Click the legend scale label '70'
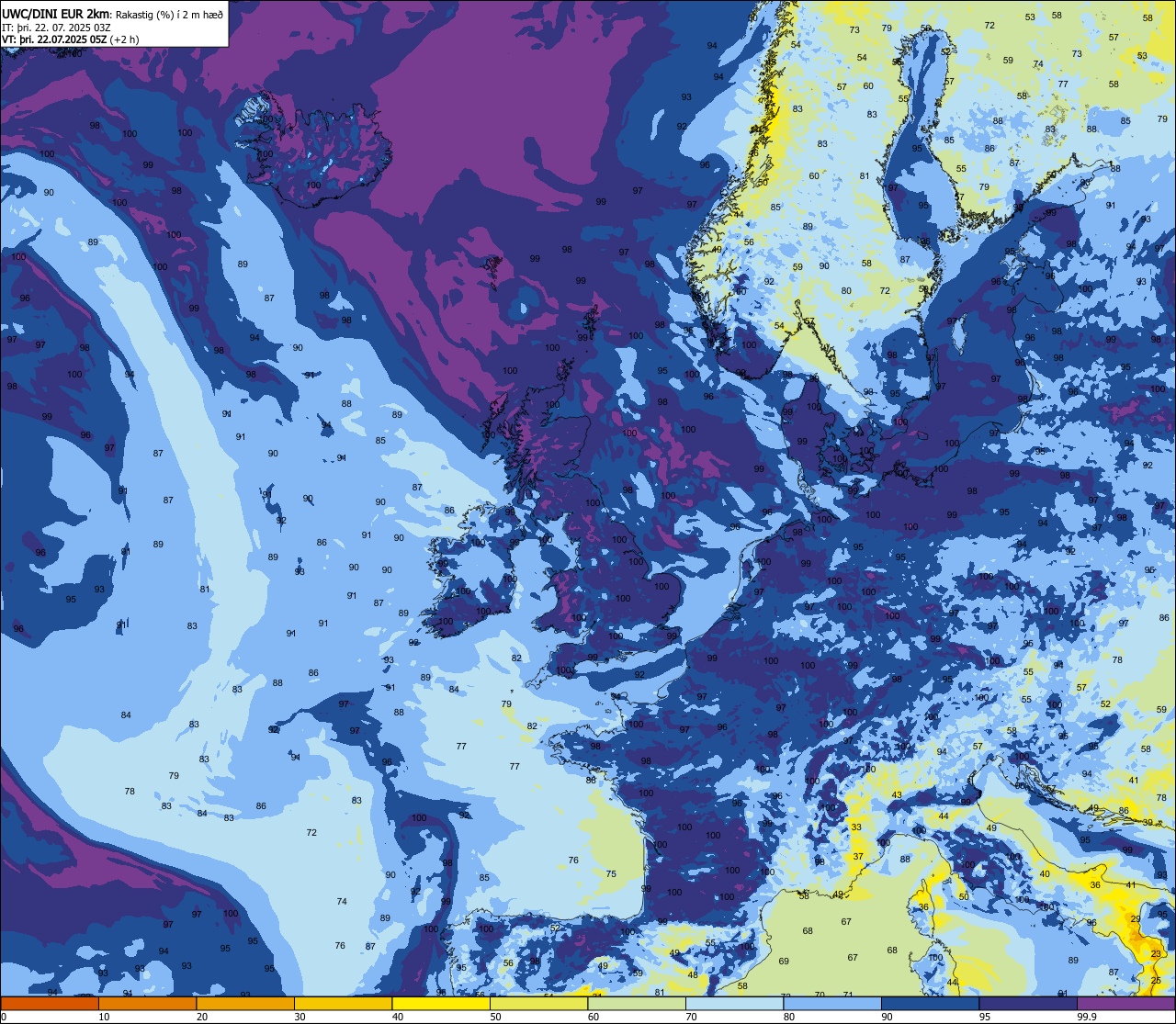 691,1017
